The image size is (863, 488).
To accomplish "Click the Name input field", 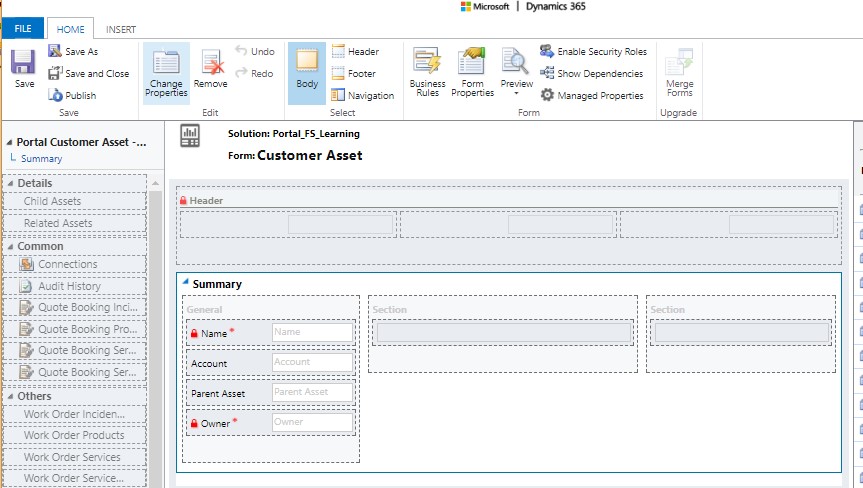I will [312, 332].
